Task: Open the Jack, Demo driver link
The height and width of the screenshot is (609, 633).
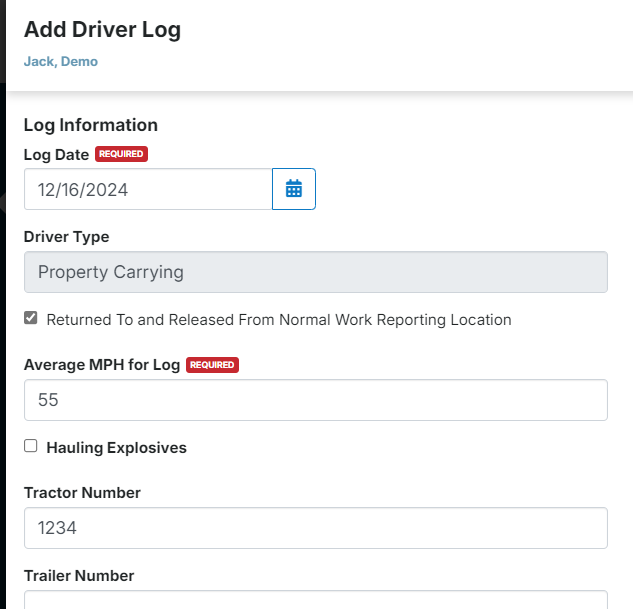Action: click(61, 61)
